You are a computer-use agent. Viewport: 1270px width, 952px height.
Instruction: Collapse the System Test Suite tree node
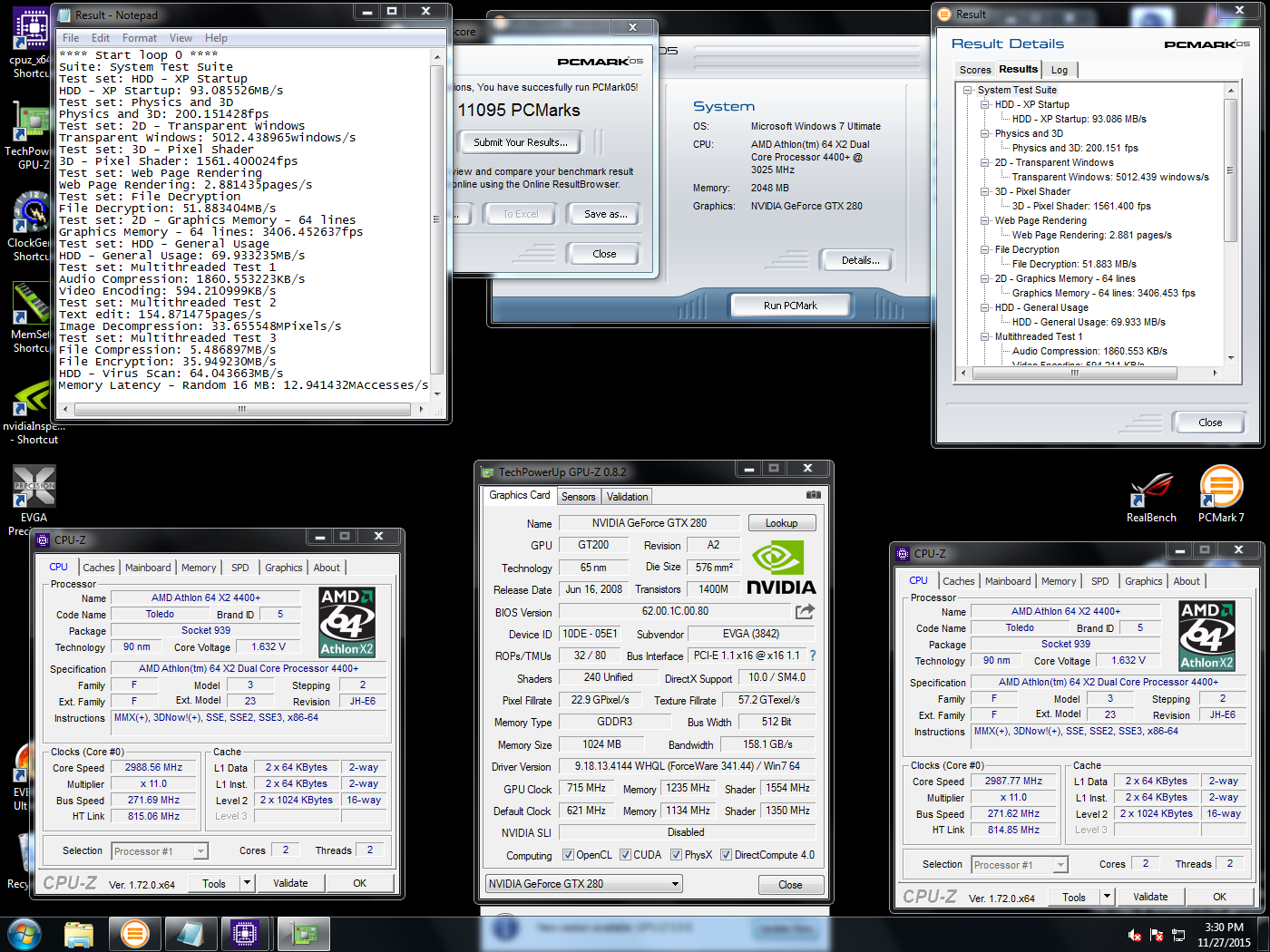pos(968,91)
